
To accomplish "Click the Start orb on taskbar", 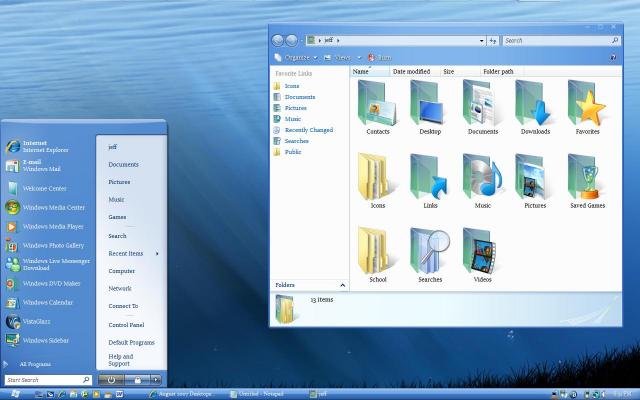I will 16,394.
